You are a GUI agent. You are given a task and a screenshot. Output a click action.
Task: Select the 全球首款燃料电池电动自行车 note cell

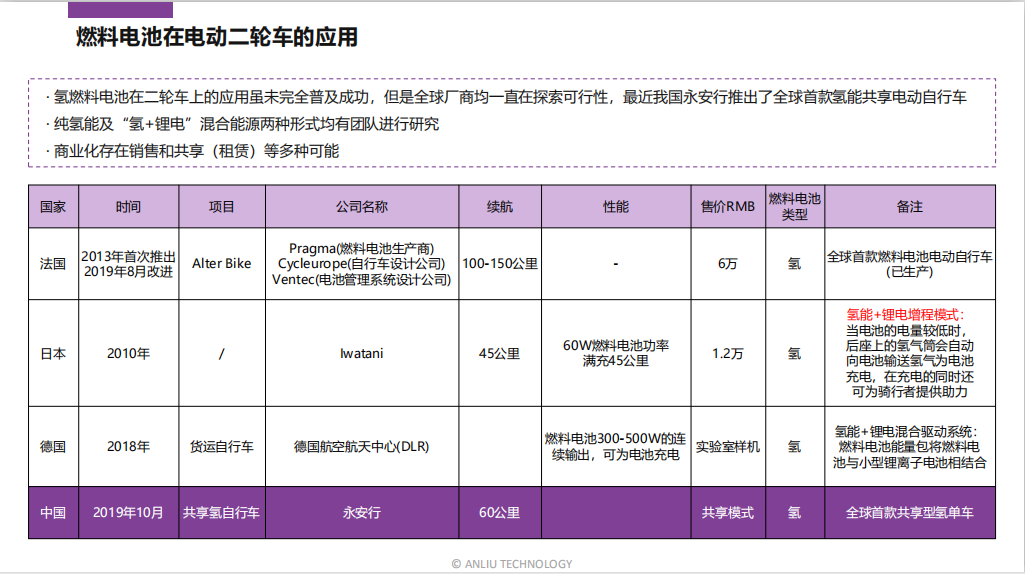(x=909, y=263)
